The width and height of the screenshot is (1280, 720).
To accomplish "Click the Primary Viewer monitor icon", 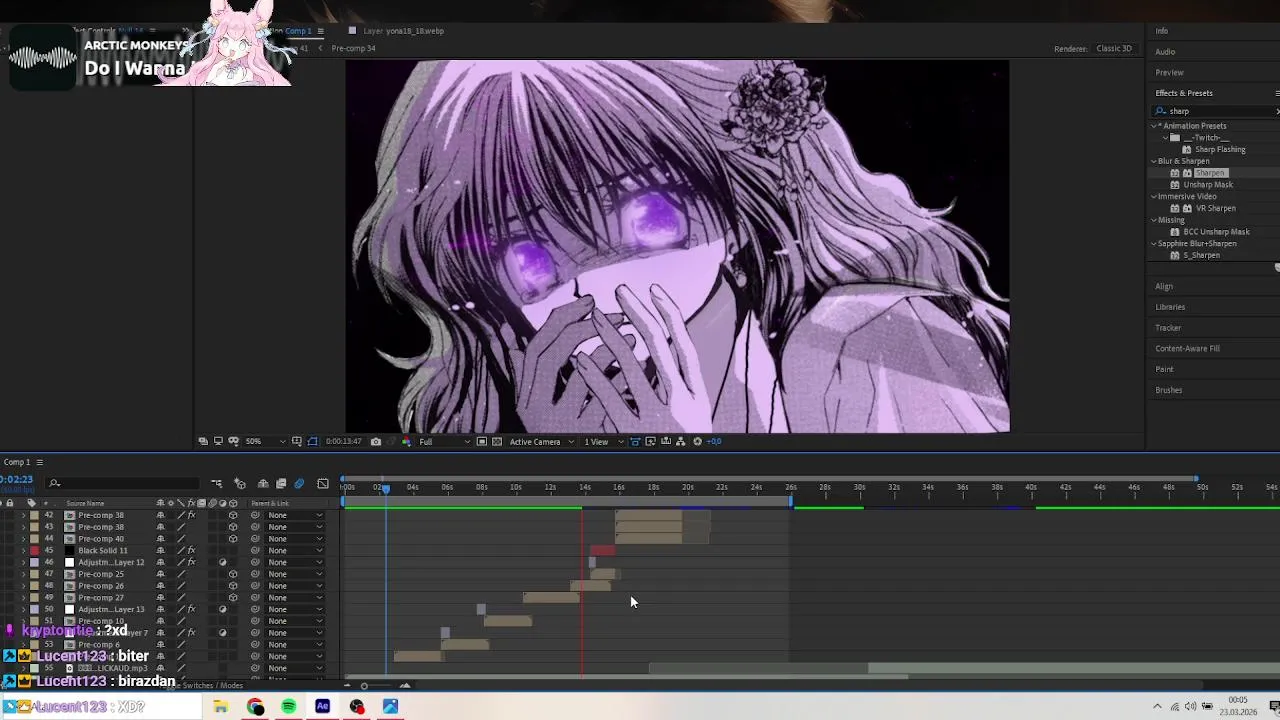I will pos(218,441).
